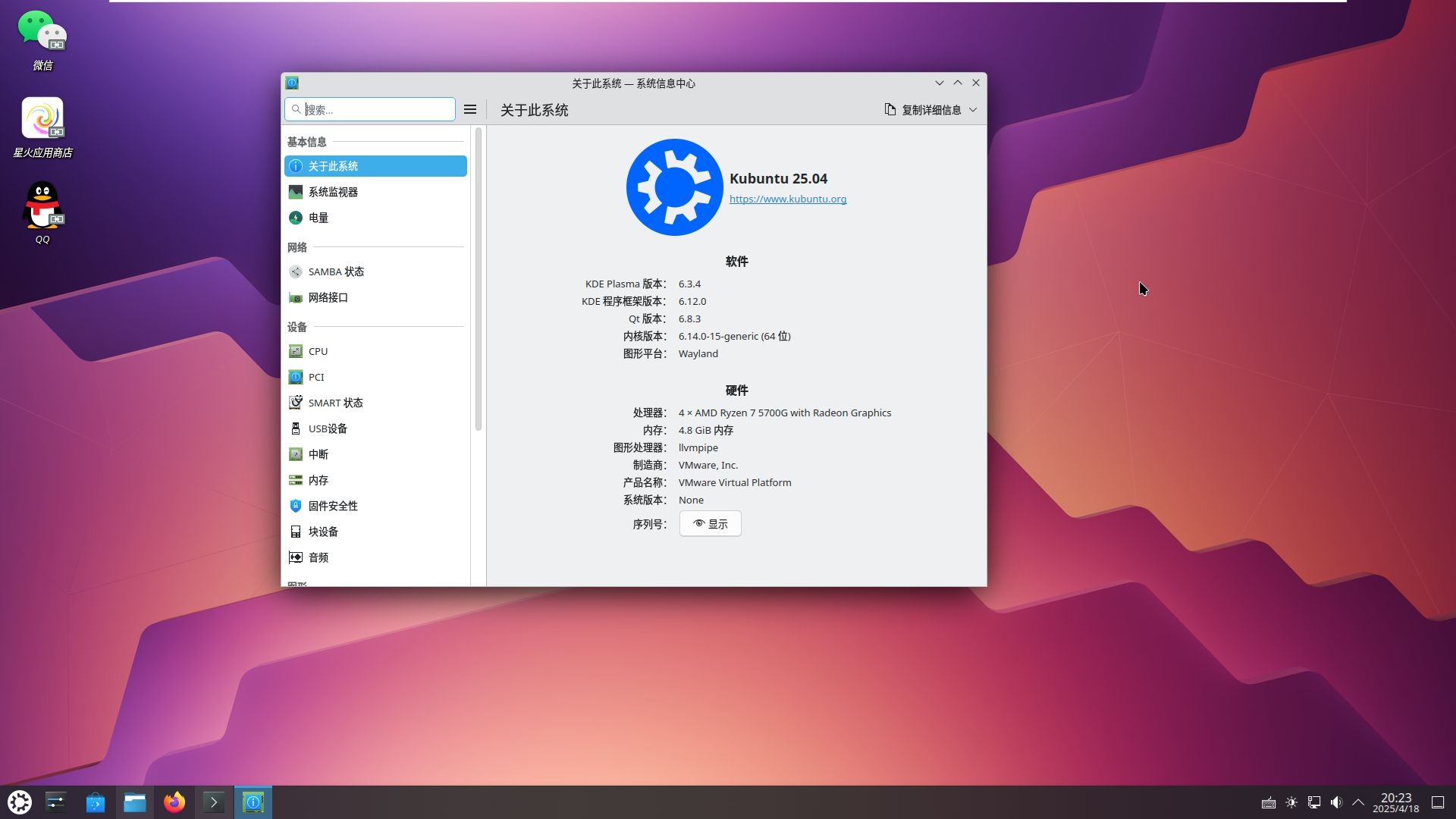Show the serial number with eye button
1456x819 pixels.
click(710, 524)
